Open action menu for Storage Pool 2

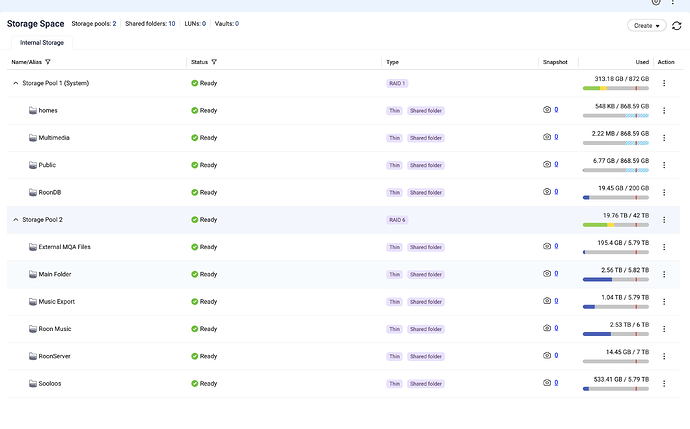664,220
